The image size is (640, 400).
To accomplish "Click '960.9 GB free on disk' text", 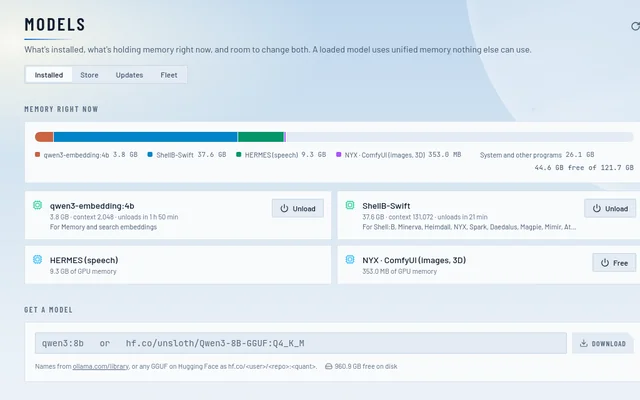I will tap(366, 367).
